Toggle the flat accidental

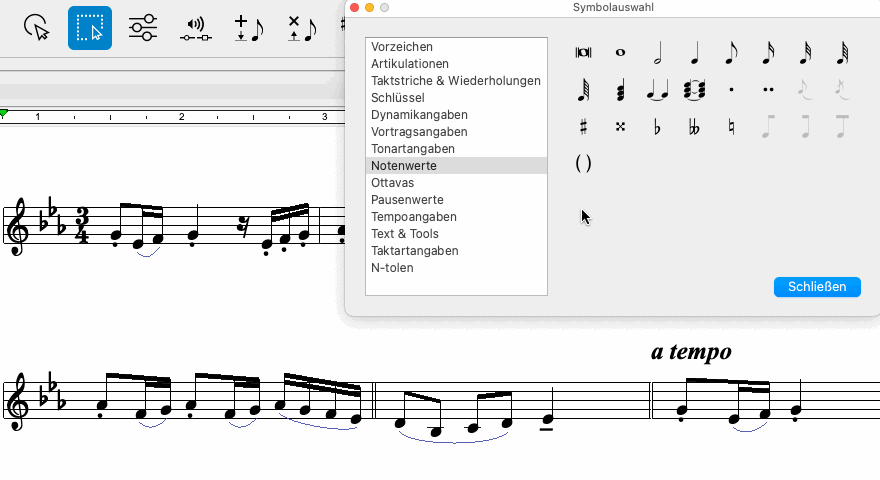click(x=658, y=127)
